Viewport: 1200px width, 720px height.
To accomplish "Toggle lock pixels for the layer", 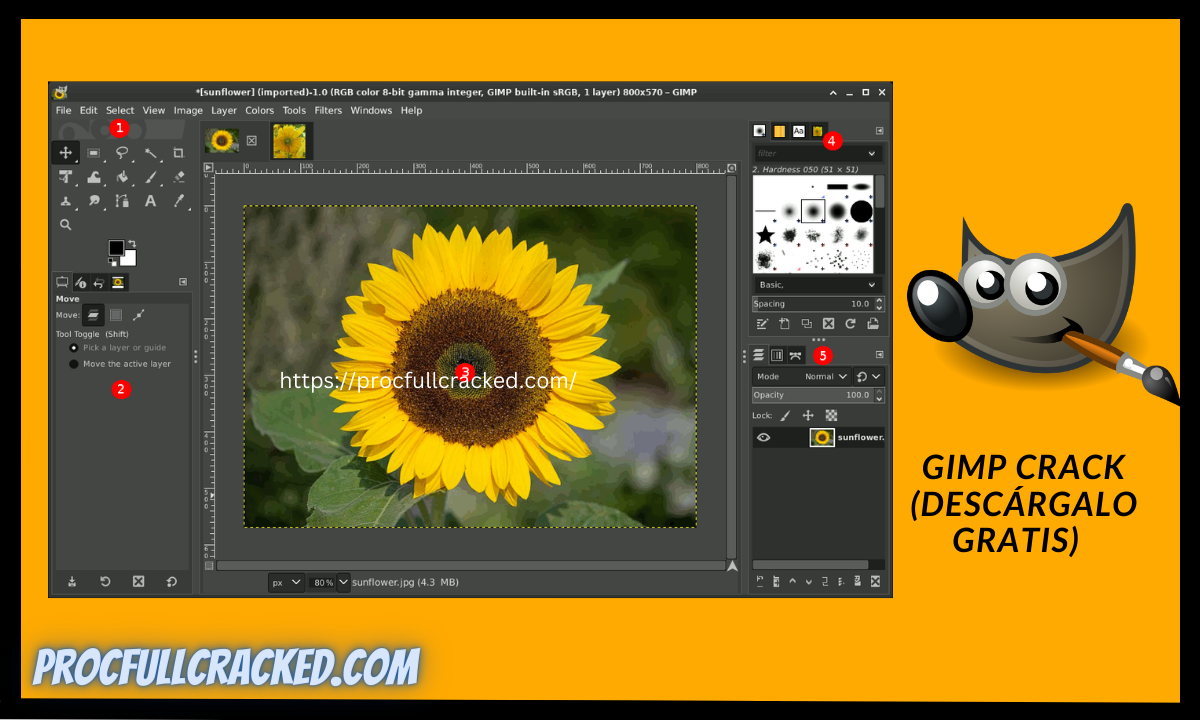I will click(785, 415).
